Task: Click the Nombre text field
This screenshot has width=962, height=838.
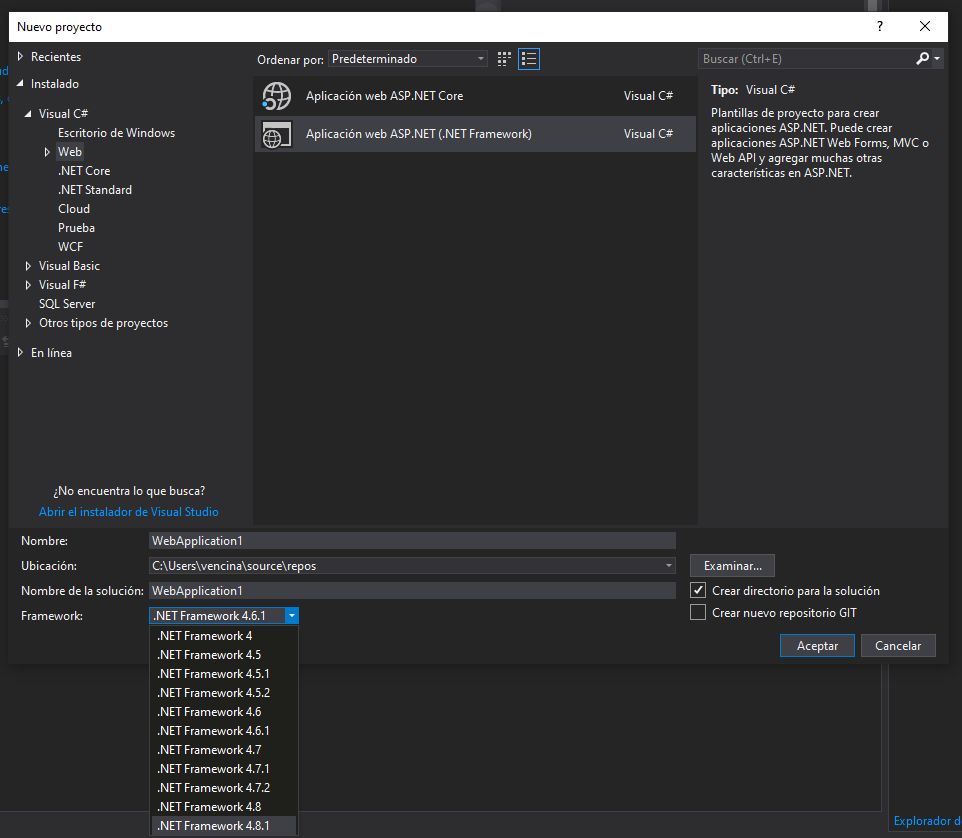Action: tap(412, 540)
